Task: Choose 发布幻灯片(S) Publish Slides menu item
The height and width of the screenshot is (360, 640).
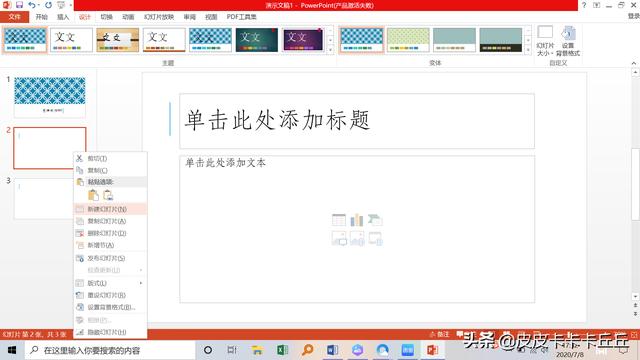Action: coord(110,258)
